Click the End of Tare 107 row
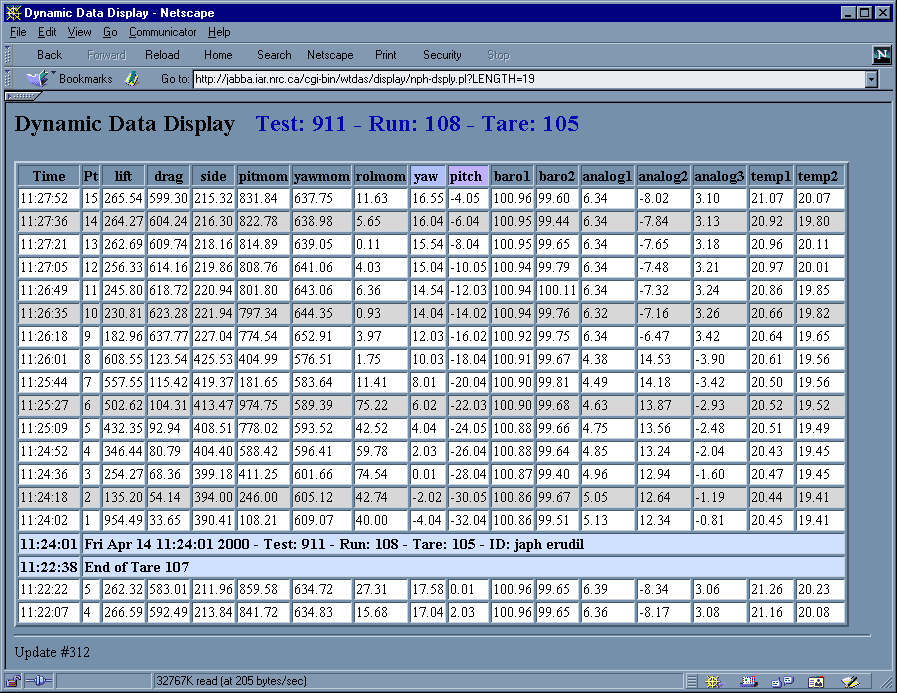 point(463,567)
